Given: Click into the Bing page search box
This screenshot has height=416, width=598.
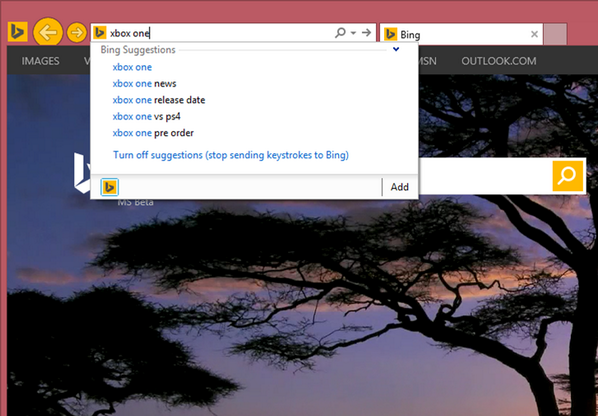Looking at the screenshot, I should [484, 176].
